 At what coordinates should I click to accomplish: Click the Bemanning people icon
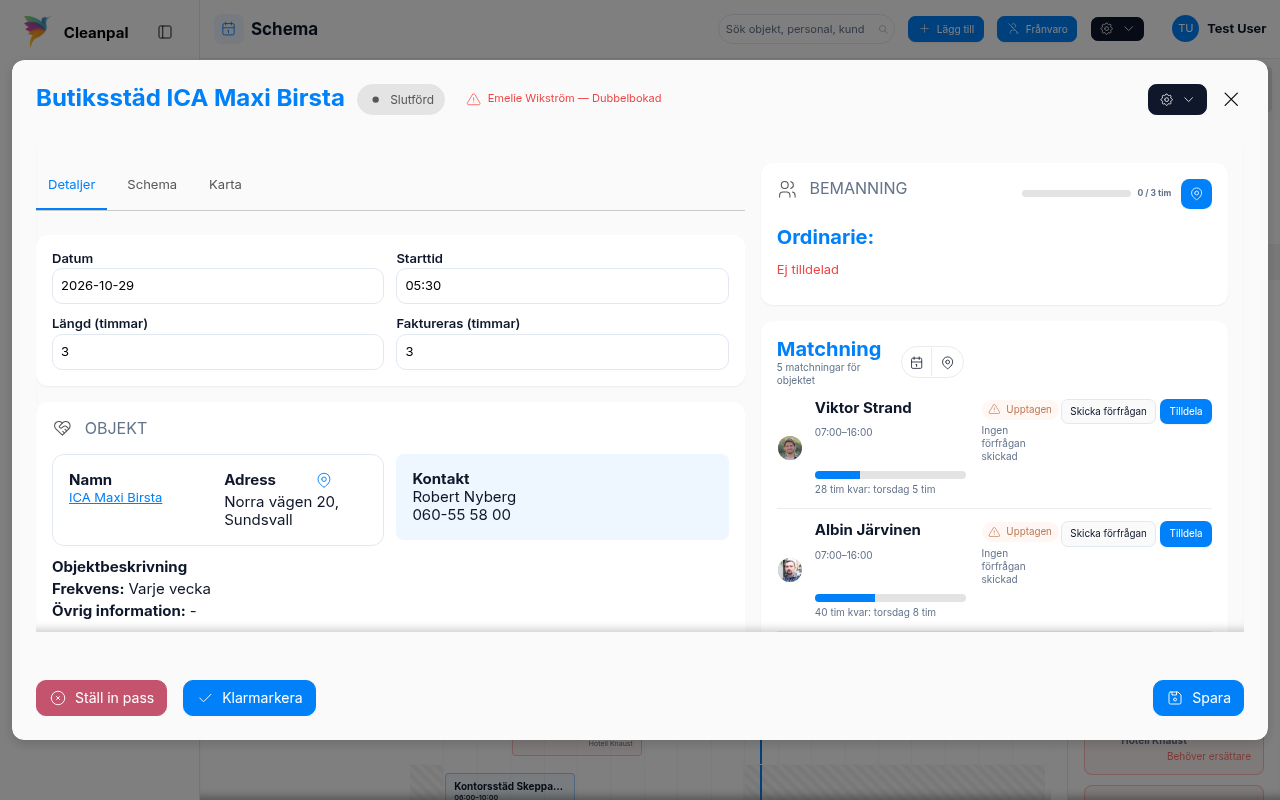788,189
